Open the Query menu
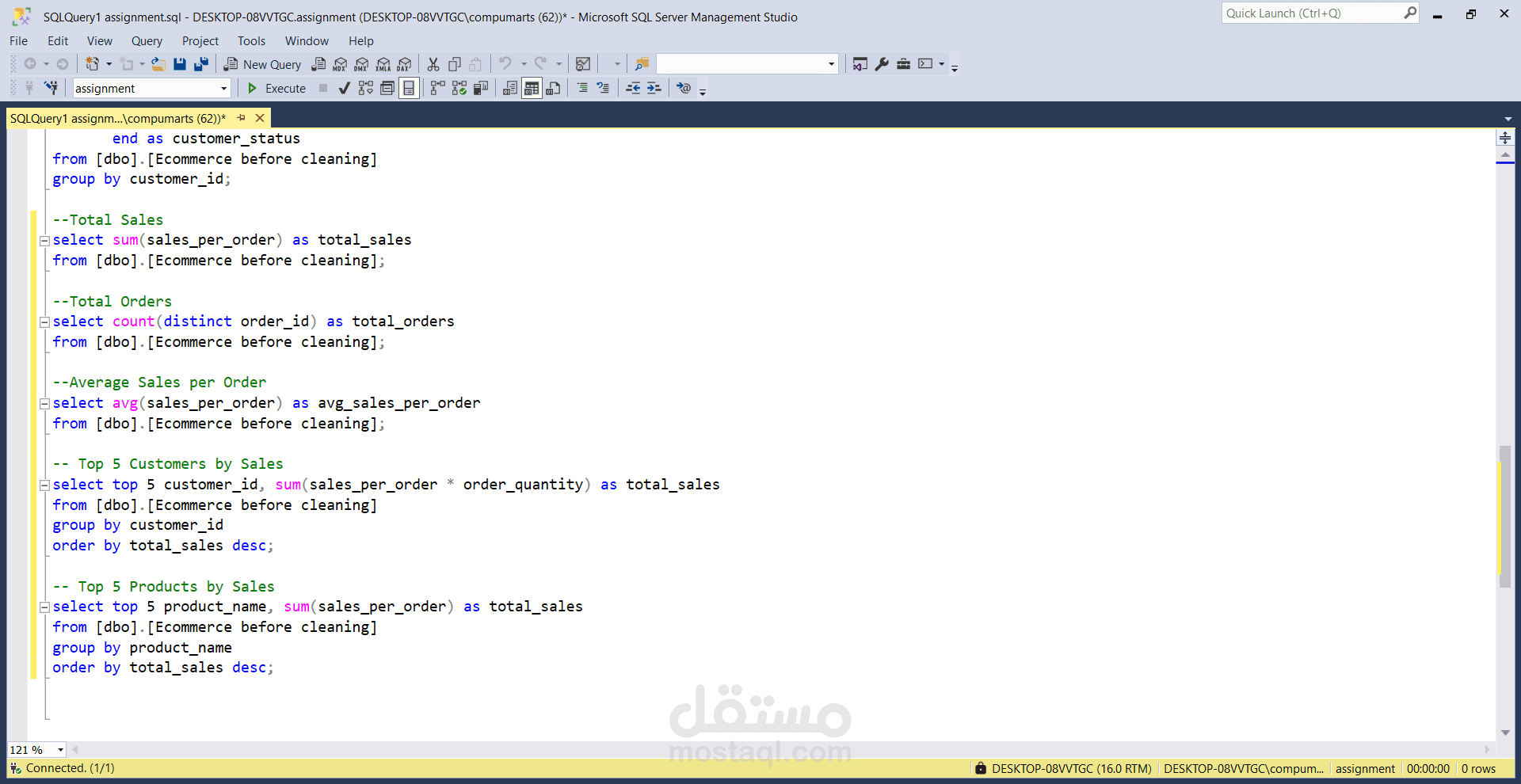Viewport: 1521px width, 784px height. [x=147, y=41]
